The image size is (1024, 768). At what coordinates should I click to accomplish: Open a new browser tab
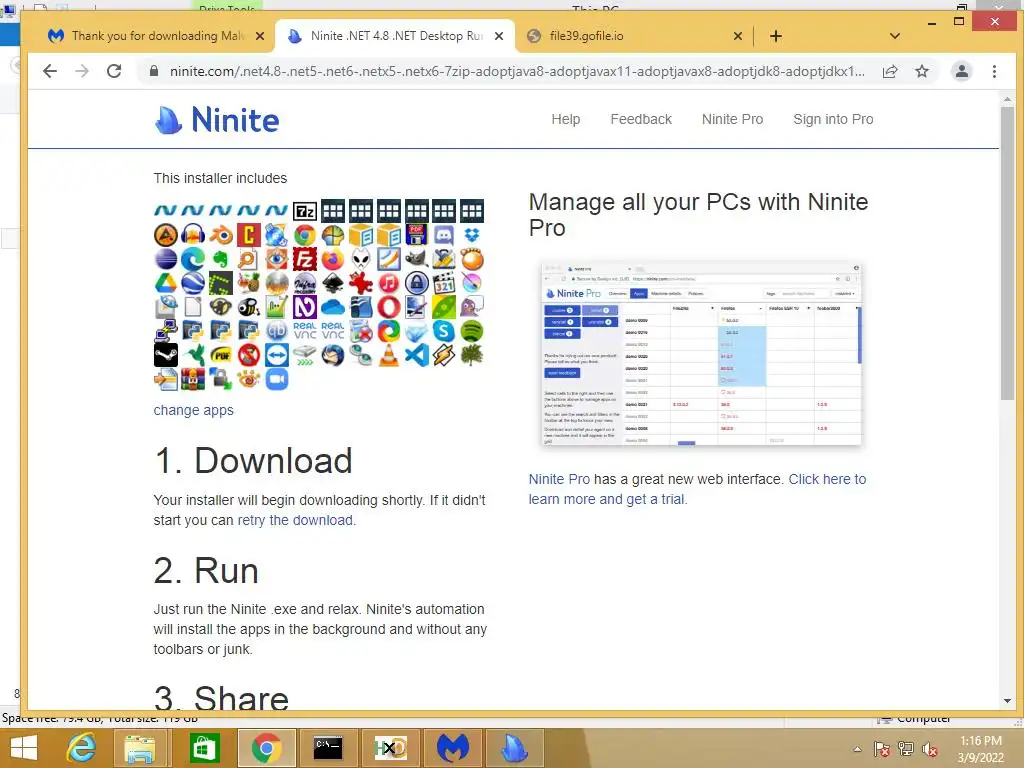[776, 36]
